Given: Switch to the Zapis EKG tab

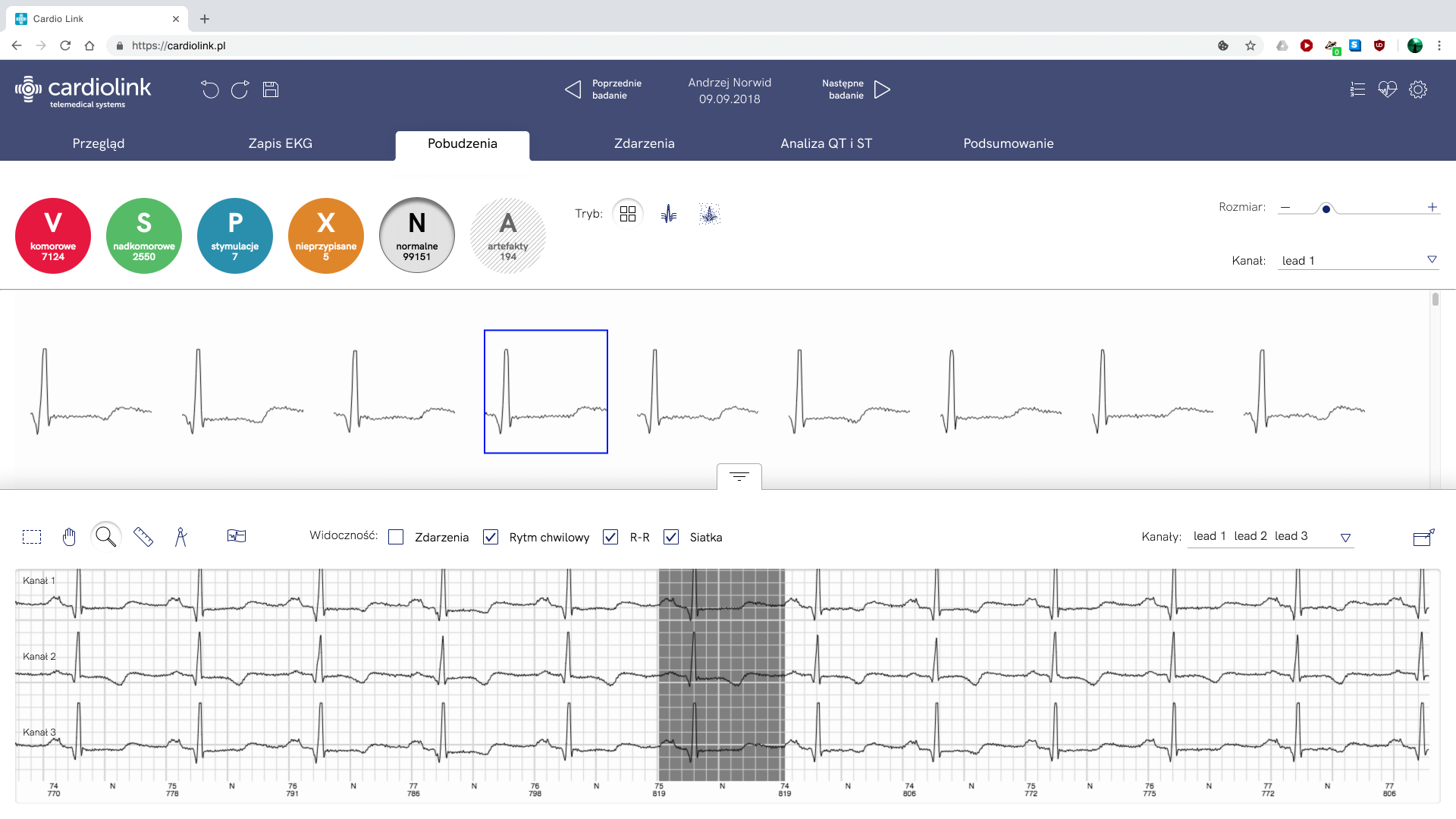Looking at the screenshot, I should click(x=280, y=143).
